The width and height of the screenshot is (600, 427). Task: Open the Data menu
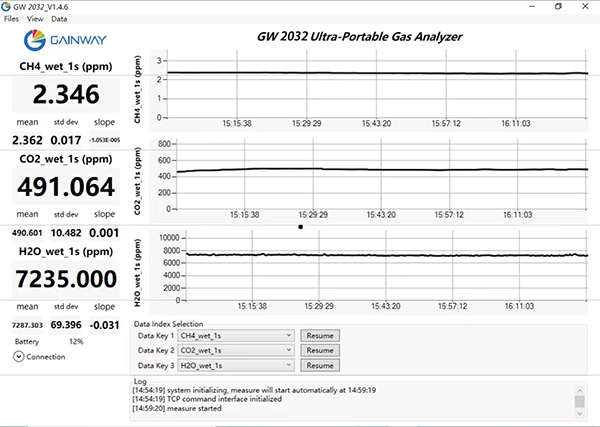(60, 19)
